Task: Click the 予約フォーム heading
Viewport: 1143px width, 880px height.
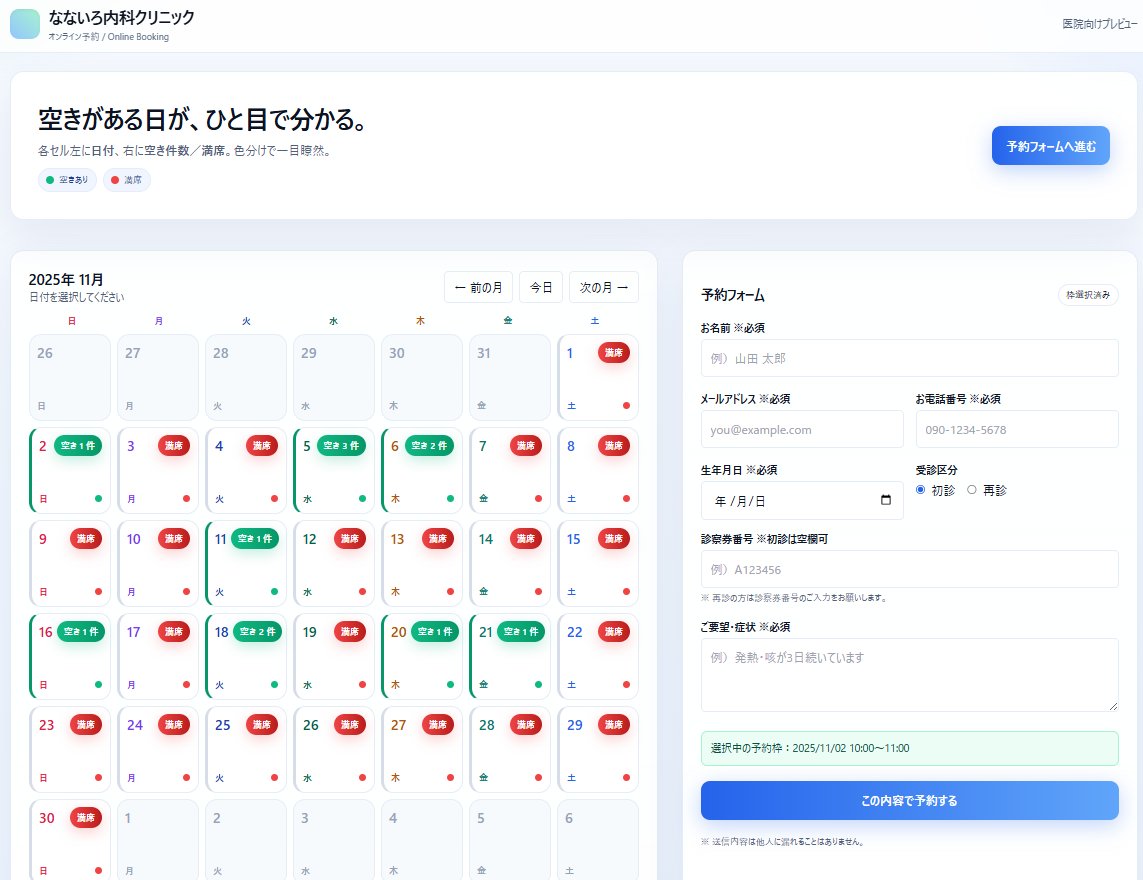Action: tap(733, 295)
